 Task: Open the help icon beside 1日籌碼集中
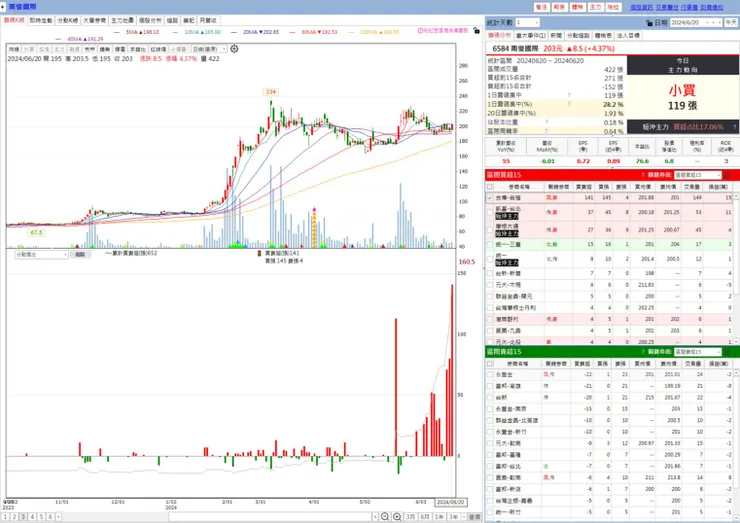tap(569, 95)
